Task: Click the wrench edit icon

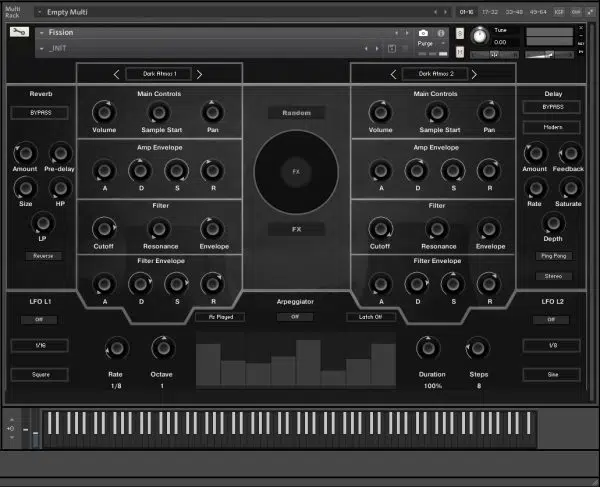Action: [19, 32]
